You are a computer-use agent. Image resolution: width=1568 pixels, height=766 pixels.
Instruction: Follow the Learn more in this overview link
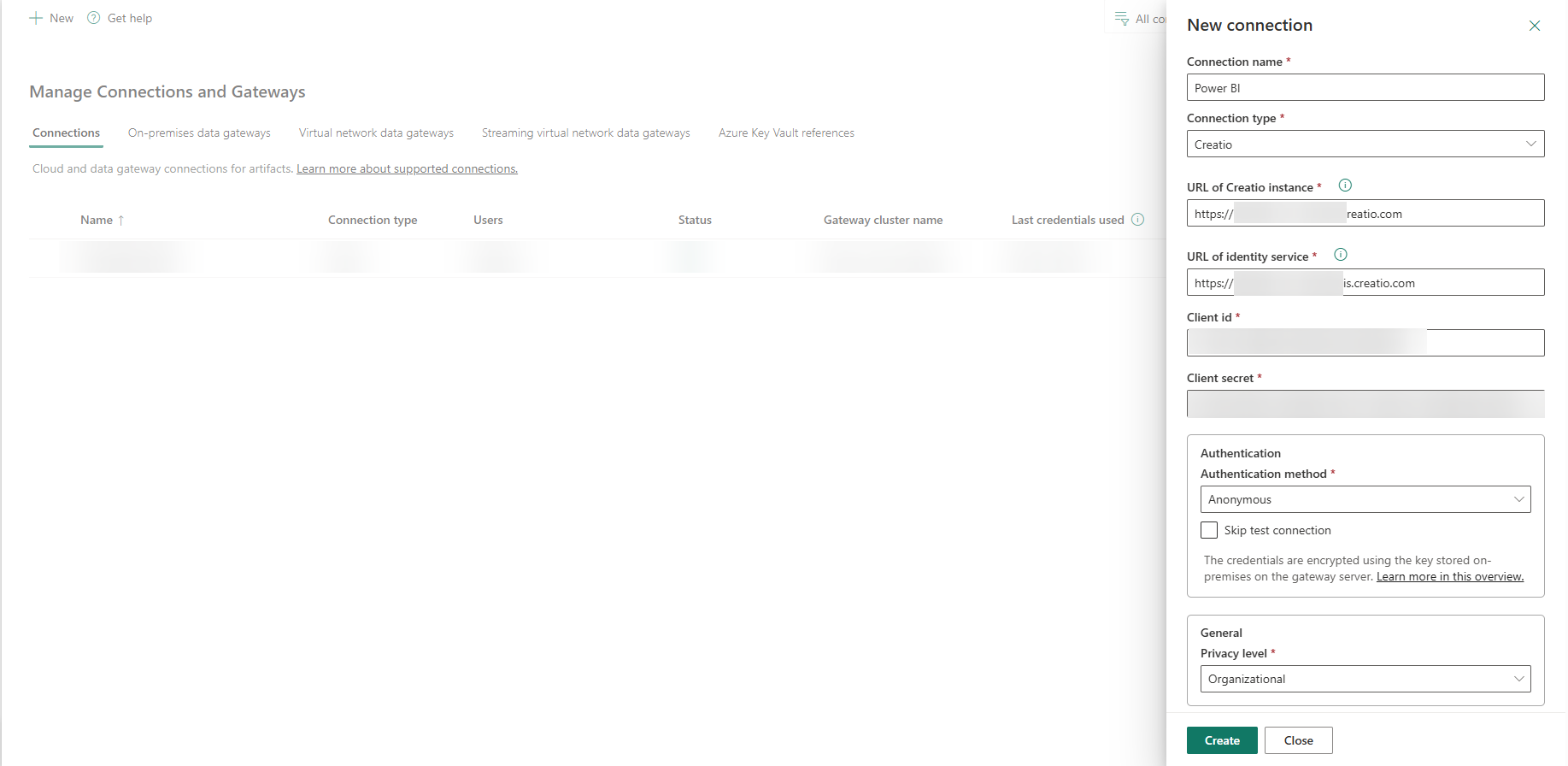tap(1450, 577)
